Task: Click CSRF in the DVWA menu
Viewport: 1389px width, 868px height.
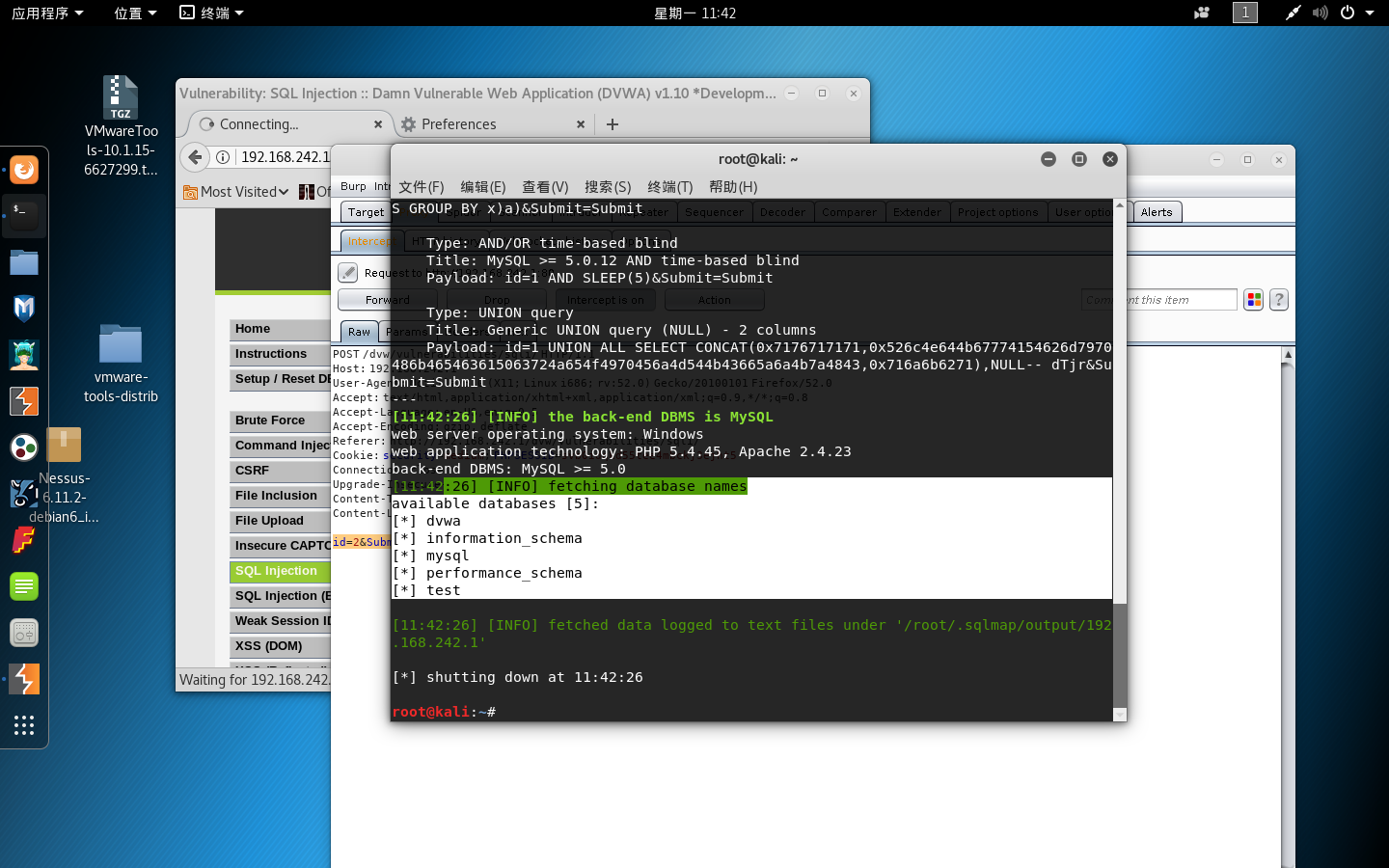Action: click(x=280, y=471)
